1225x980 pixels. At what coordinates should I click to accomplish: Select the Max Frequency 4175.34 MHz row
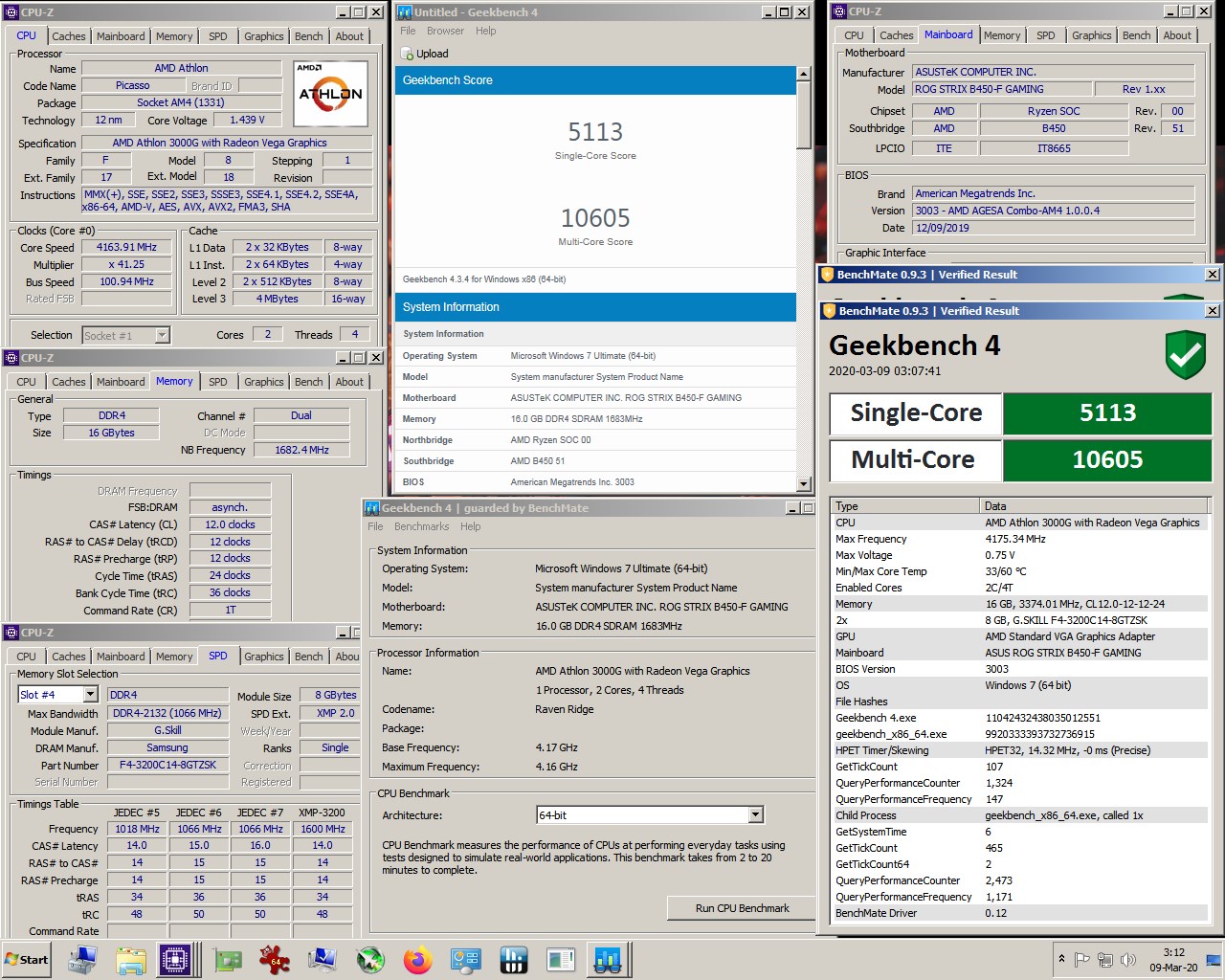point(1020,539)
